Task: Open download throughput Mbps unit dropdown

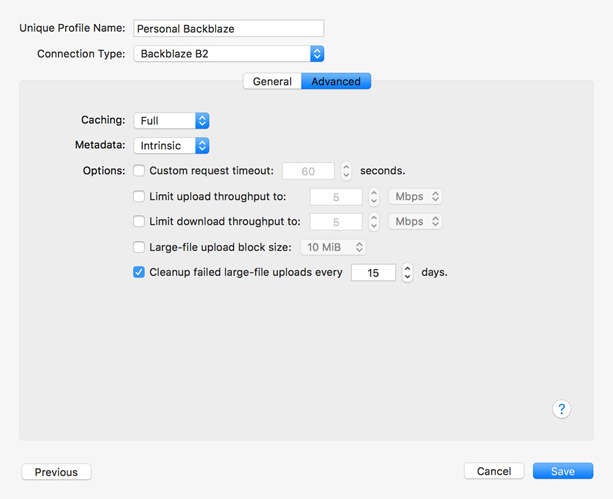Action: (415, 221)
